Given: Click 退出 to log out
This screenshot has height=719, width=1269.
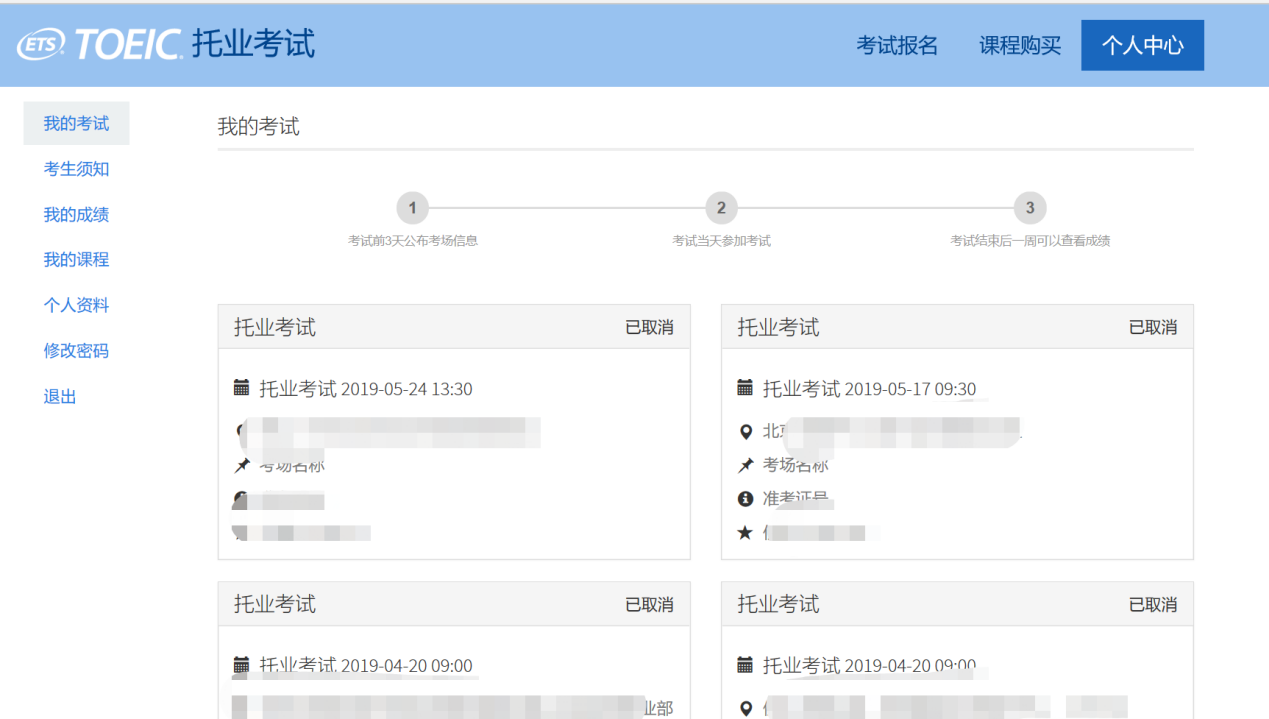Looking at the screenshot, I should point(60,396).
